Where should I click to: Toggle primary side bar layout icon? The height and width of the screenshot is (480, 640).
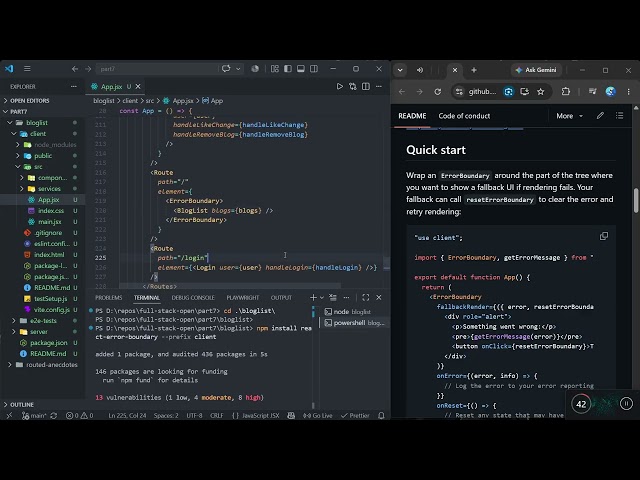coord(288,69)
